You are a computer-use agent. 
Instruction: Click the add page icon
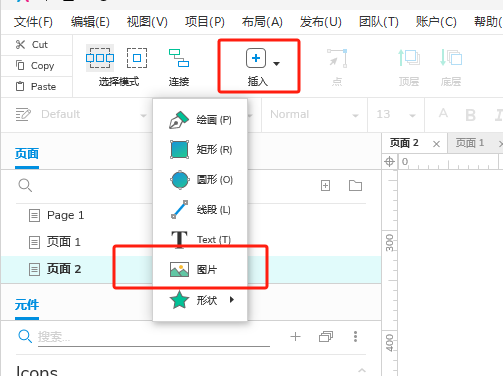(x=325, y=186)
